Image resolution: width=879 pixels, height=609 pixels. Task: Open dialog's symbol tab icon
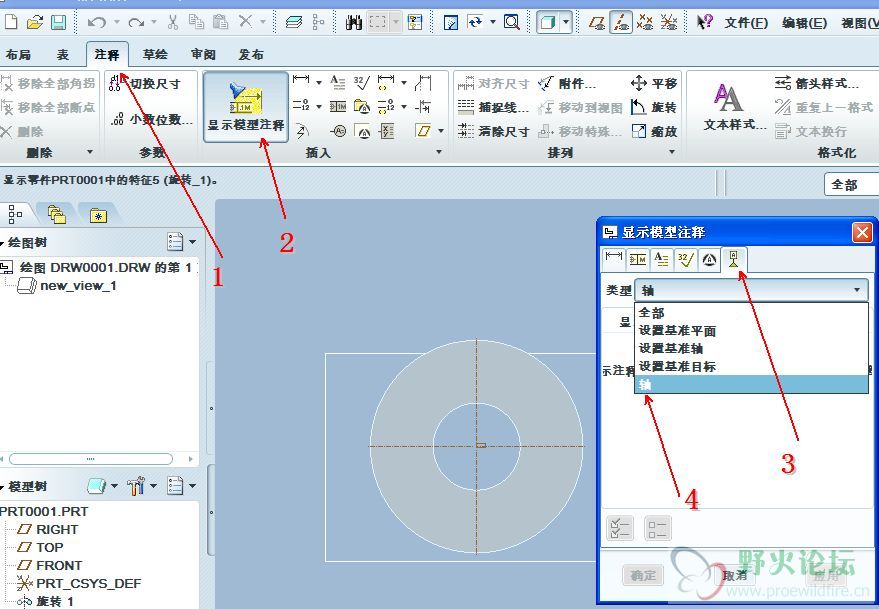[709, 259]
